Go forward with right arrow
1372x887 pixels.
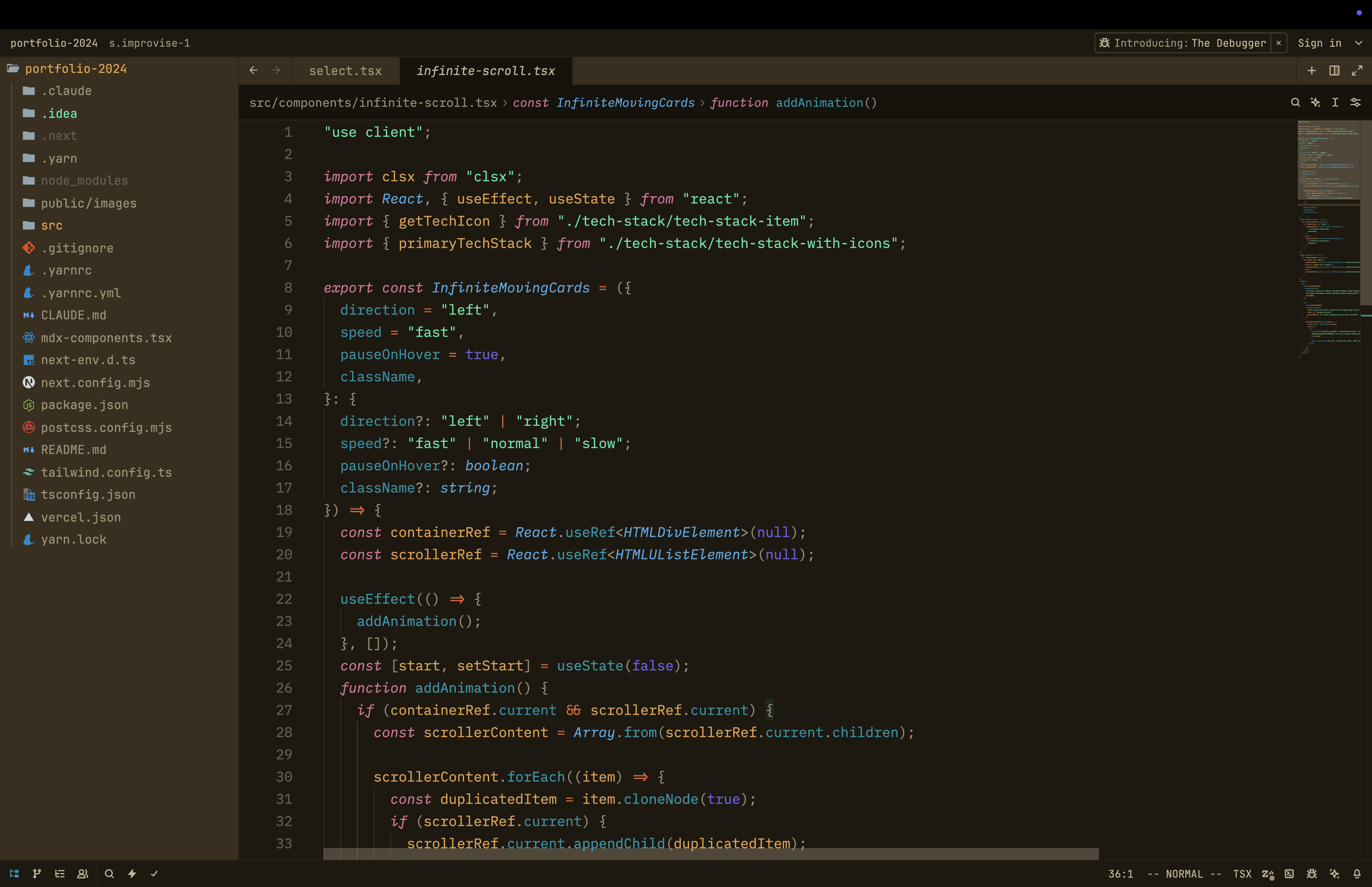pos(276,70)
